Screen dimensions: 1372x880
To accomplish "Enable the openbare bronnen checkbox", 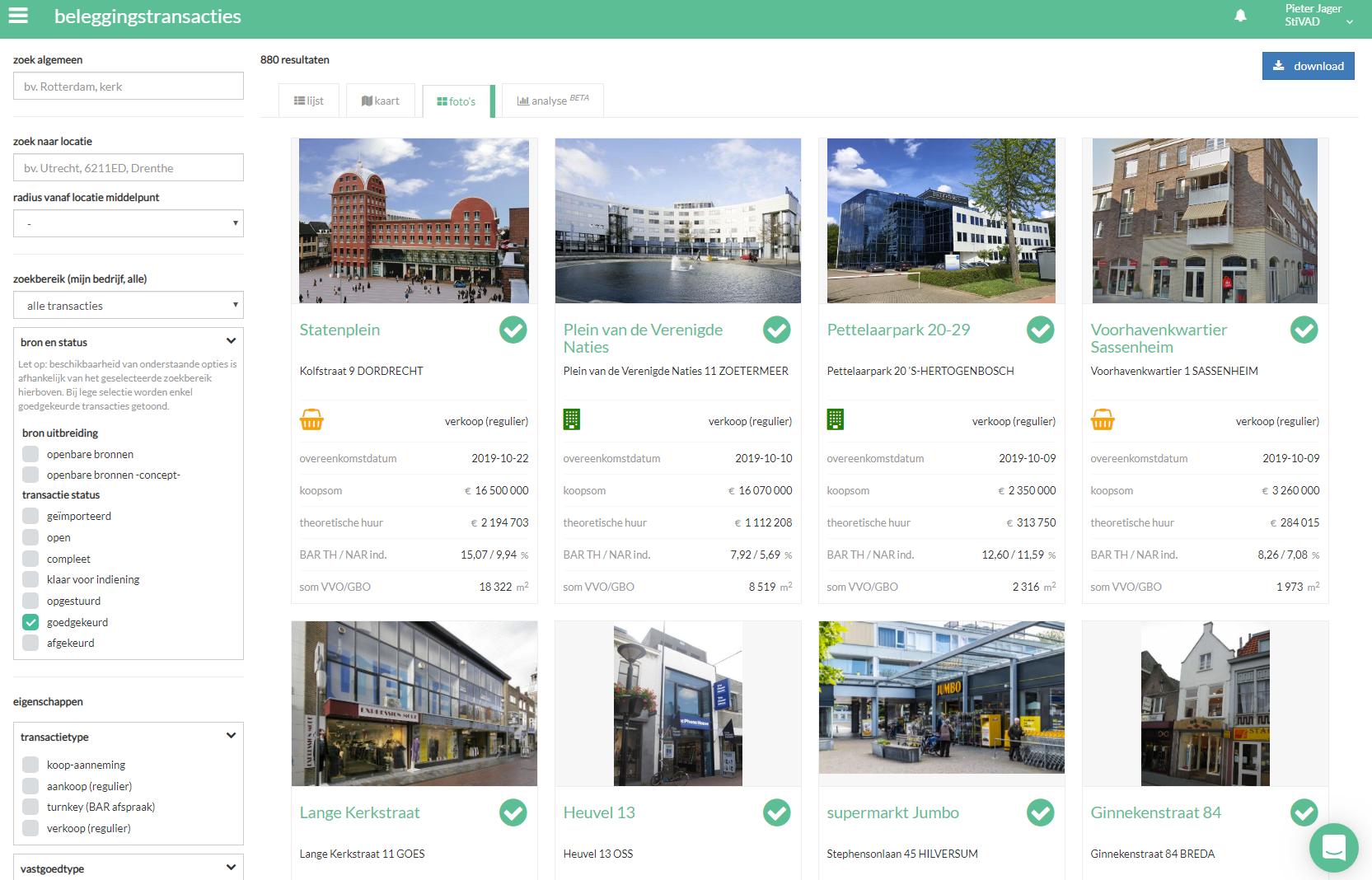I will tap(30, 454).
